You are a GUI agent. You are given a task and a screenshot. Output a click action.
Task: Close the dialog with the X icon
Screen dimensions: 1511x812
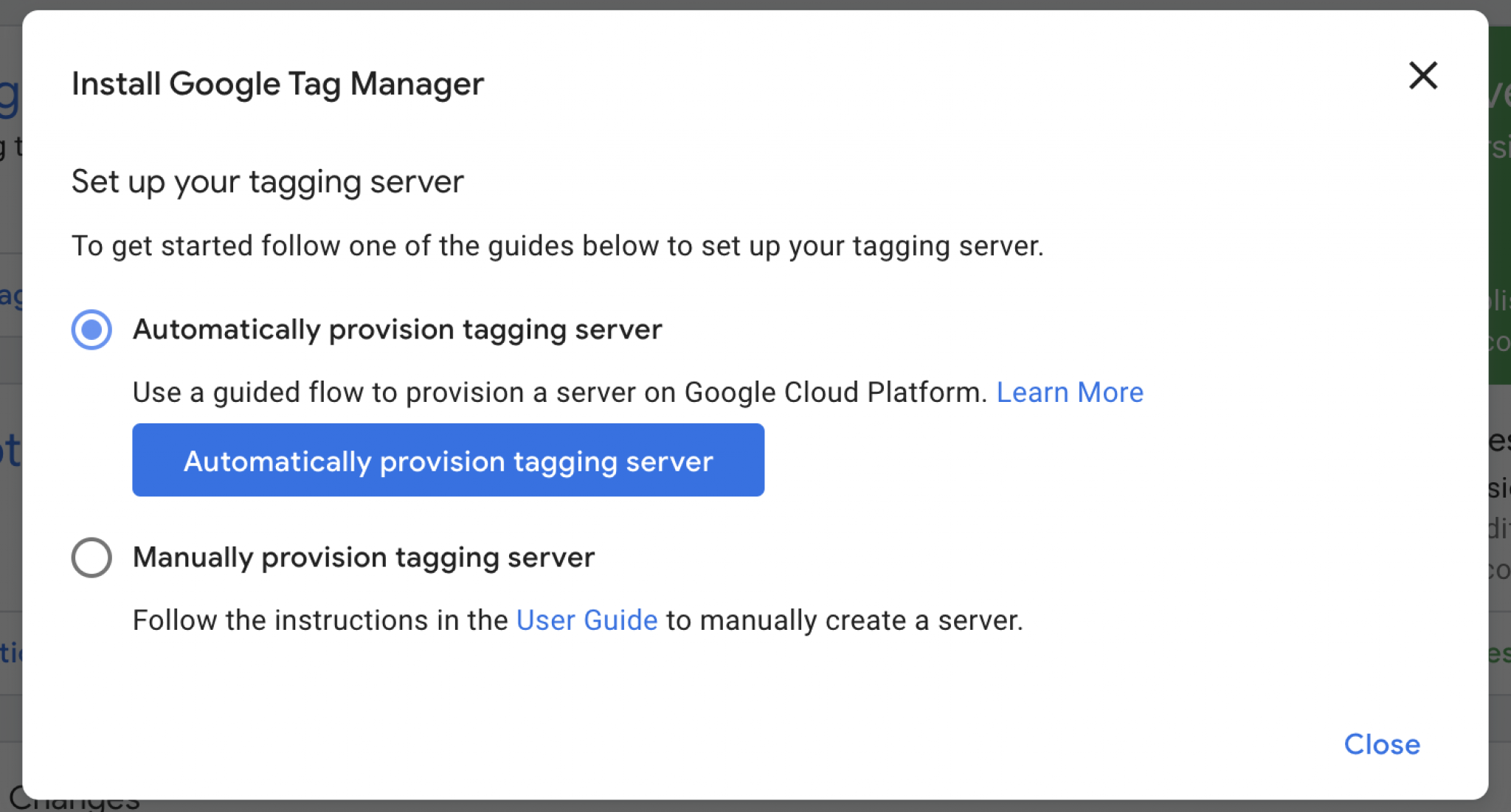click(x=1422, y=76)
